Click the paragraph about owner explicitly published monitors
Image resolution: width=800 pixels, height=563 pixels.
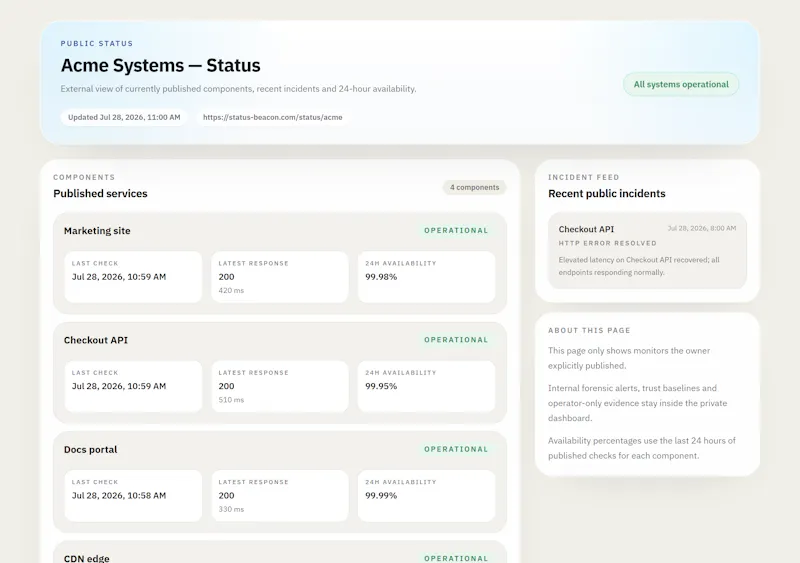point(629,358)
